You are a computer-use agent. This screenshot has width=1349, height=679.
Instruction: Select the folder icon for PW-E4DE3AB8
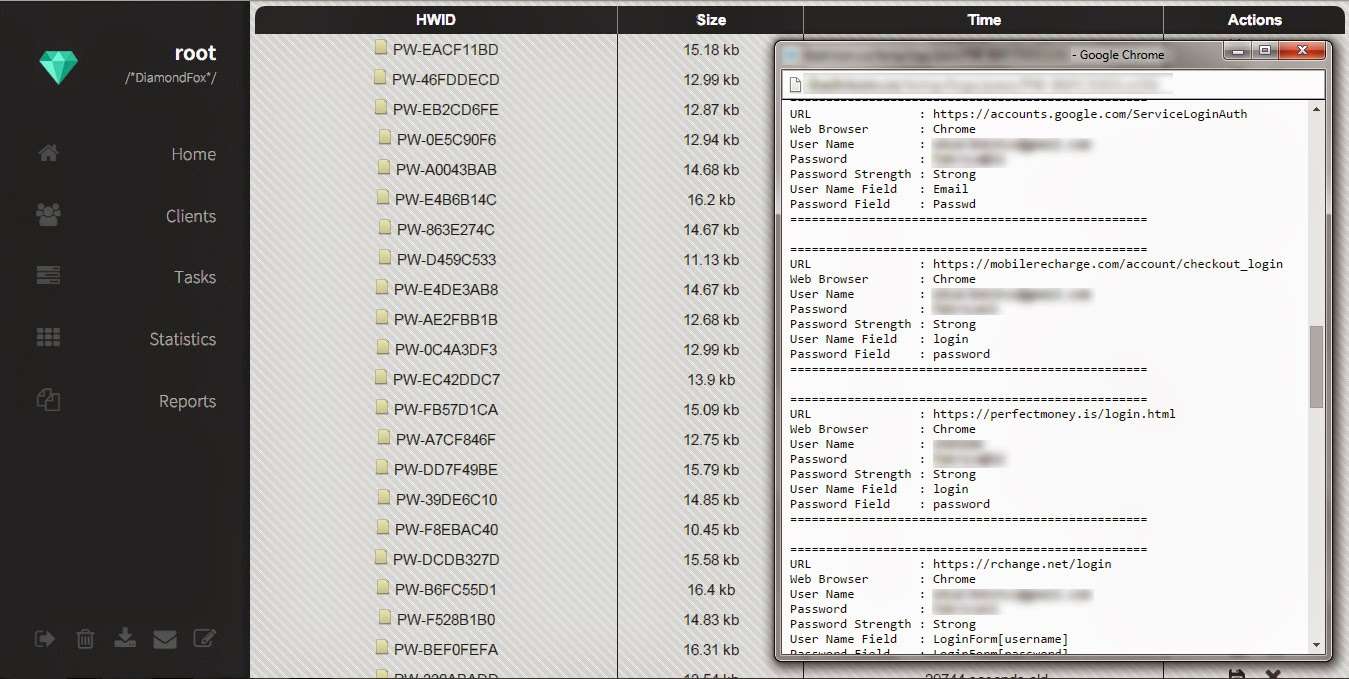point(381,288)
